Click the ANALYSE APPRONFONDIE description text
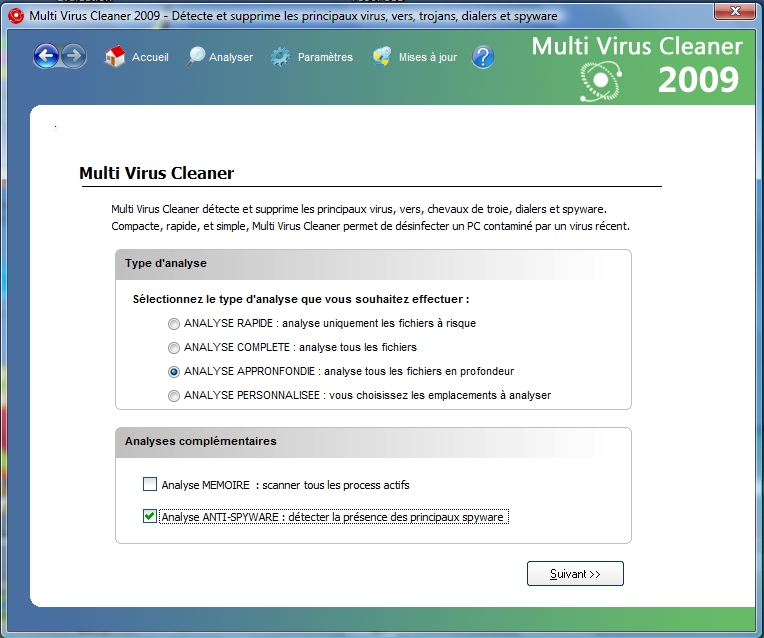The height and width of the screenshot is (638, 764). [348, 371]
